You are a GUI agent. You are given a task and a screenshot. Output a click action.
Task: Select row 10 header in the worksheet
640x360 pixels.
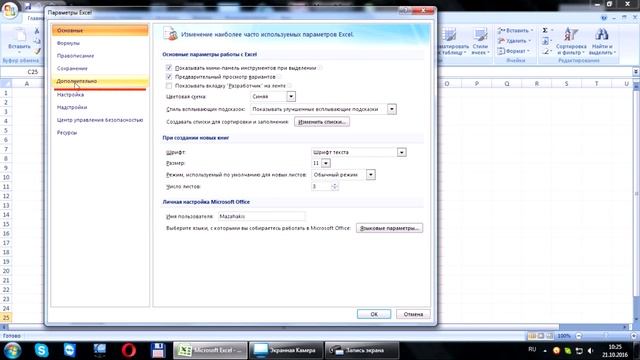(x=6, y=178)
